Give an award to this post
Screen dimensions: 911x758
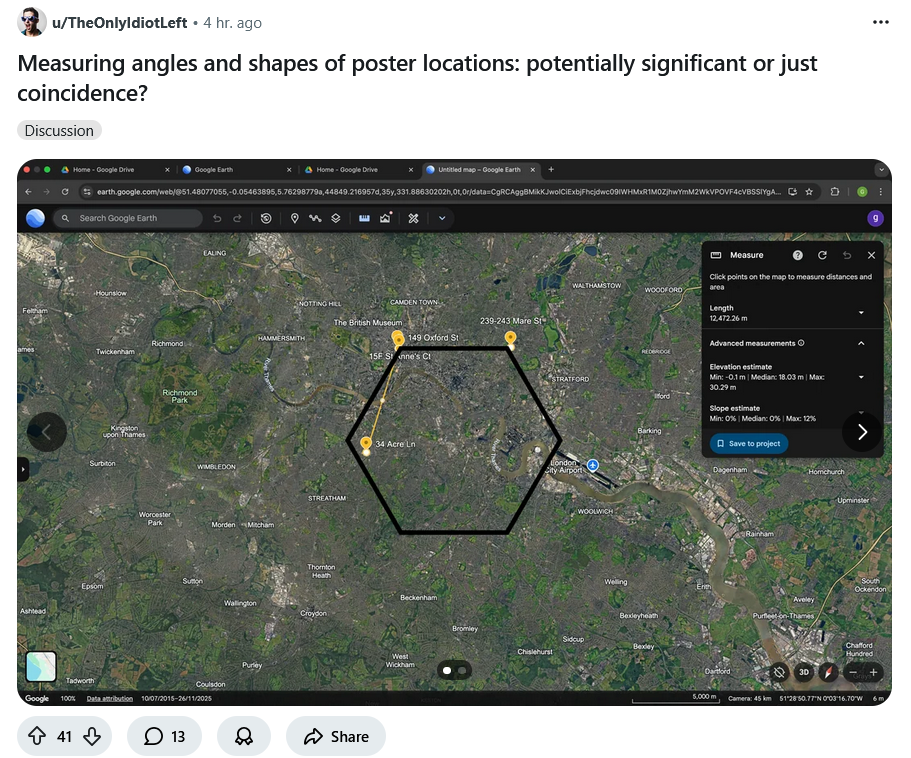point(243,736)
